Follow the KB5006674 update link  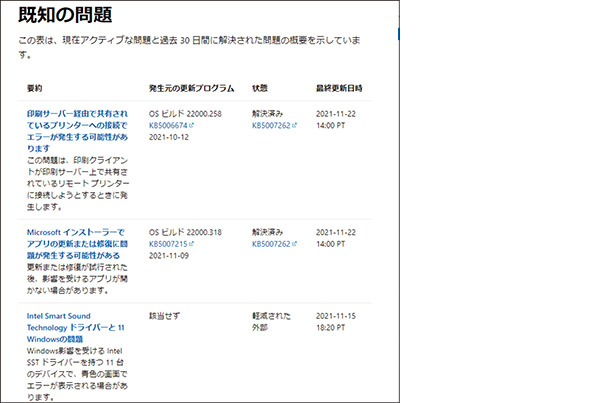coord(167,125)
